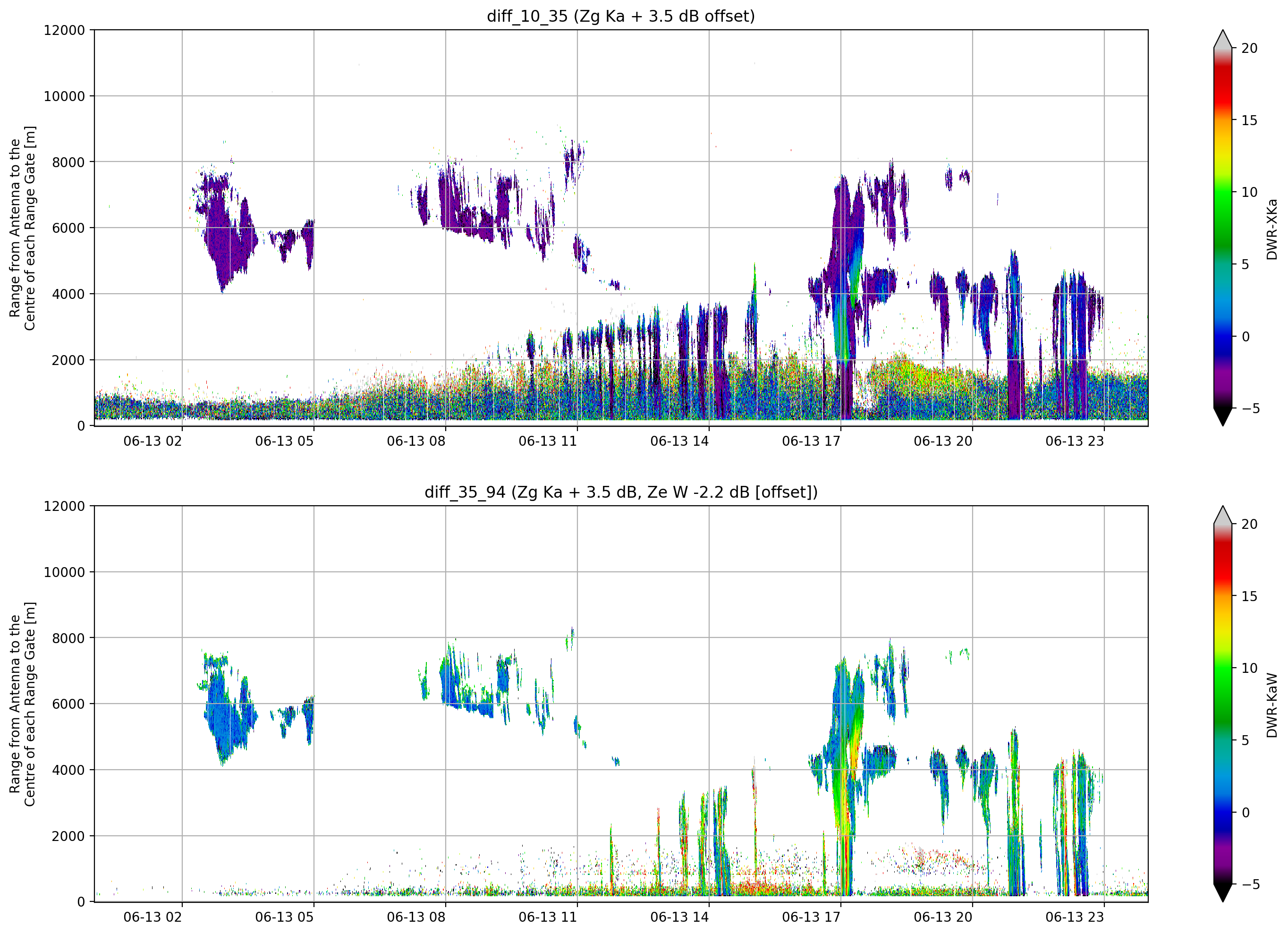Click the −5 tick on DWR-XKa colorbar
This screenshot has width=1288, height=934.
coord(1251,408)
